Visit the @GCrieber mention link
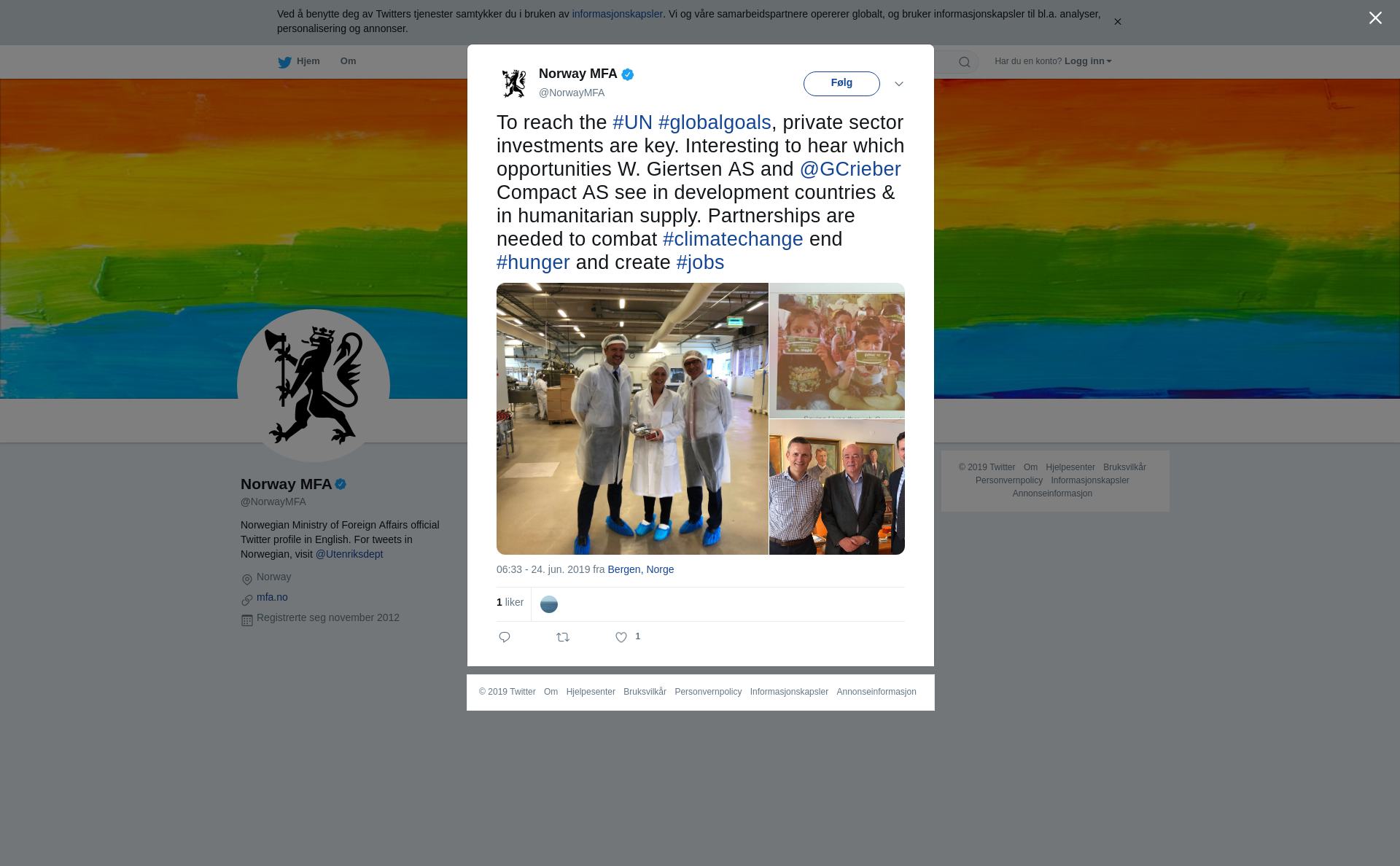This screenshot has height=866, width=1400. coord(850,169)
